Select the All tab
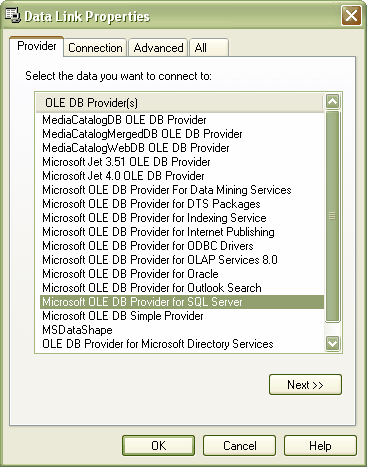Viewport: 367px width, 467px height. (209, 48)
